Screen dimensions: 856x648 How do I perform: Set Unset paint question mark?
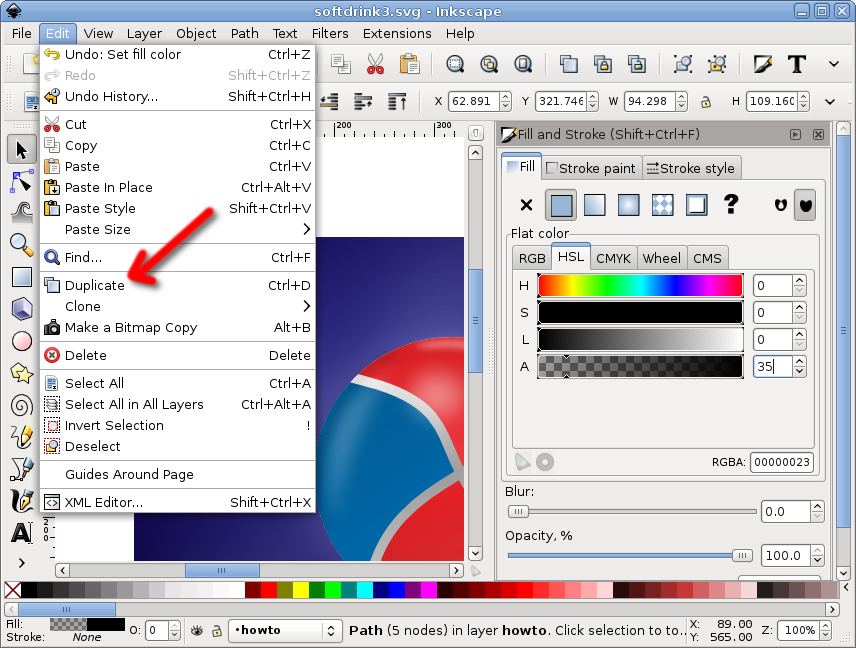click(731, 205)
